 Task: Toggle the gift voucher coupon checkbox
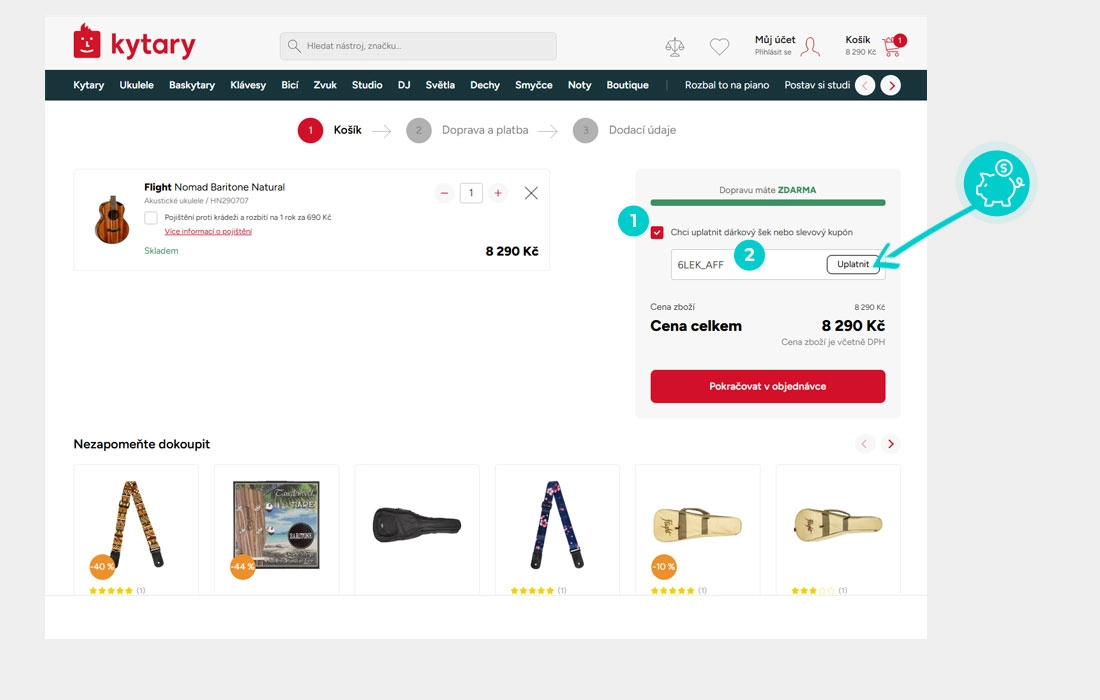[x=657, y=232]
